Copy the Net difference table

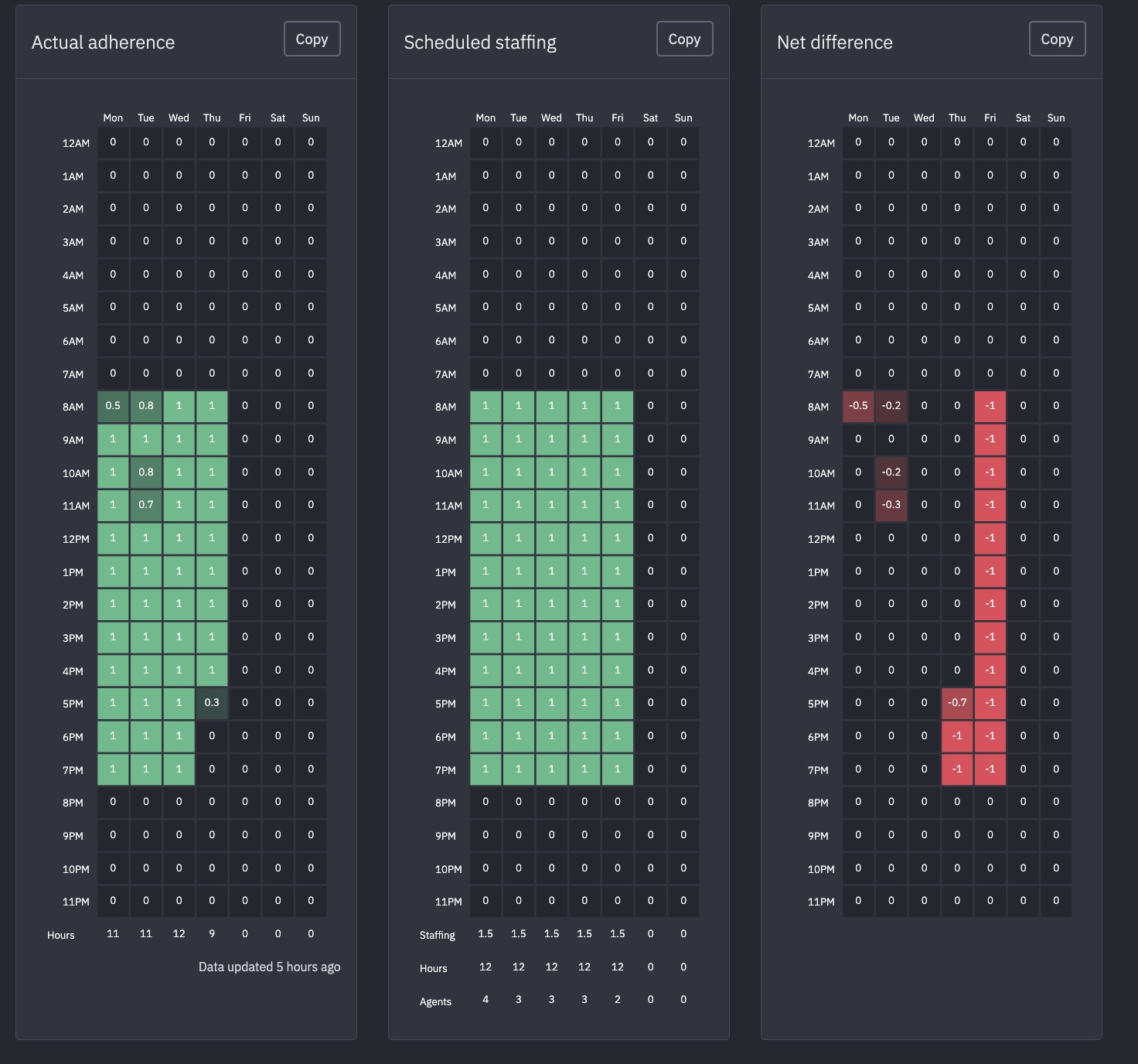pos(1058,39)
